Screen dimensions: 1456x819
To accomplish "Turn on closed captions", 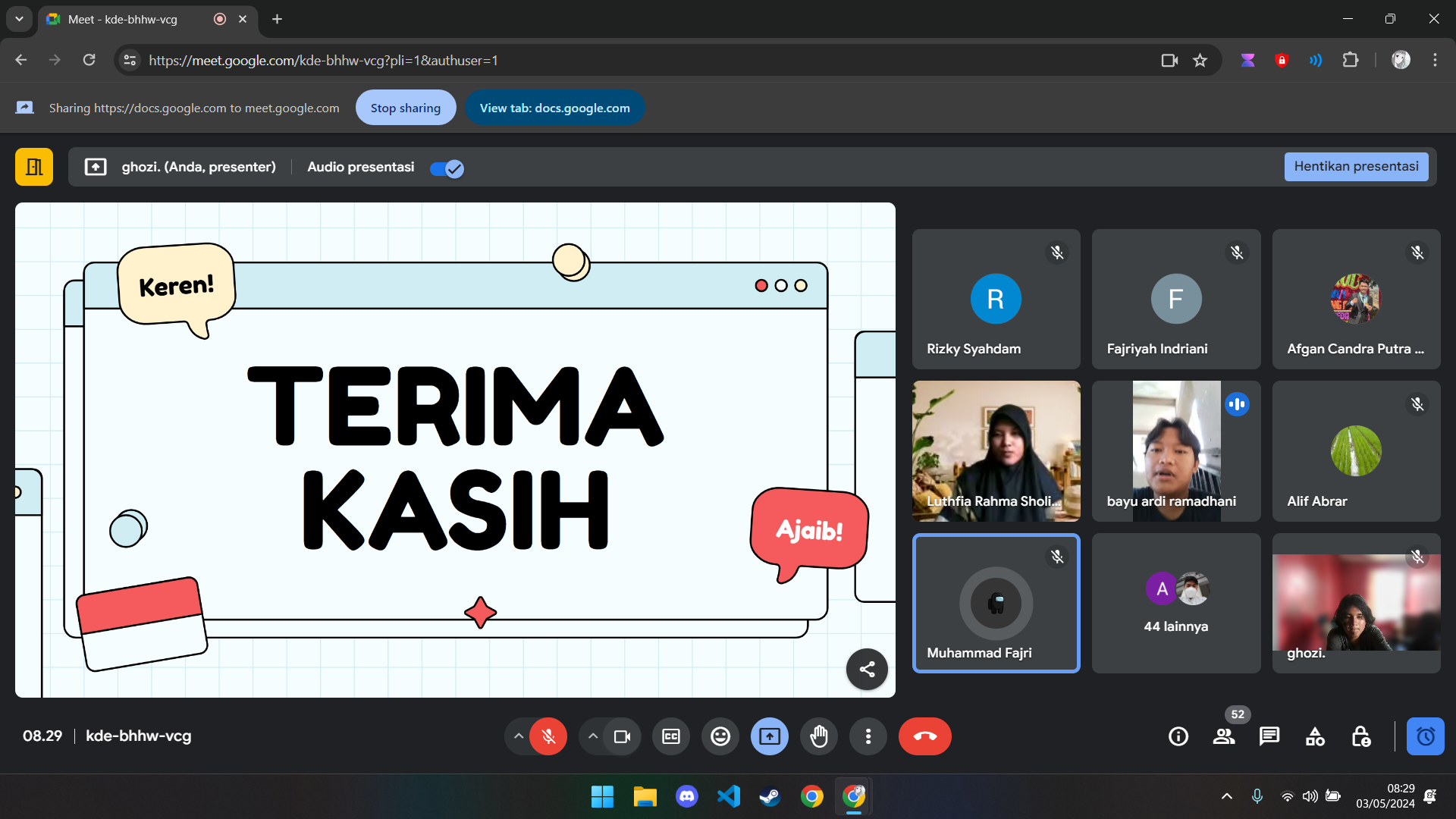I will (671, 736).
